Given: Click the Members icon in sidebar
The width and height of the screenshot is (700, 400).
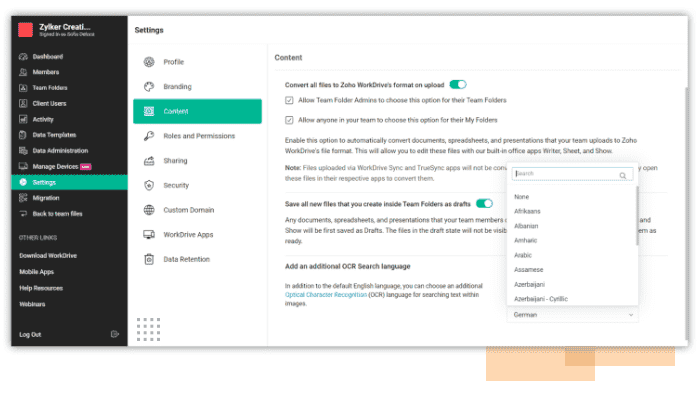Looking at the screenshot, I should (x=23, y=72).
